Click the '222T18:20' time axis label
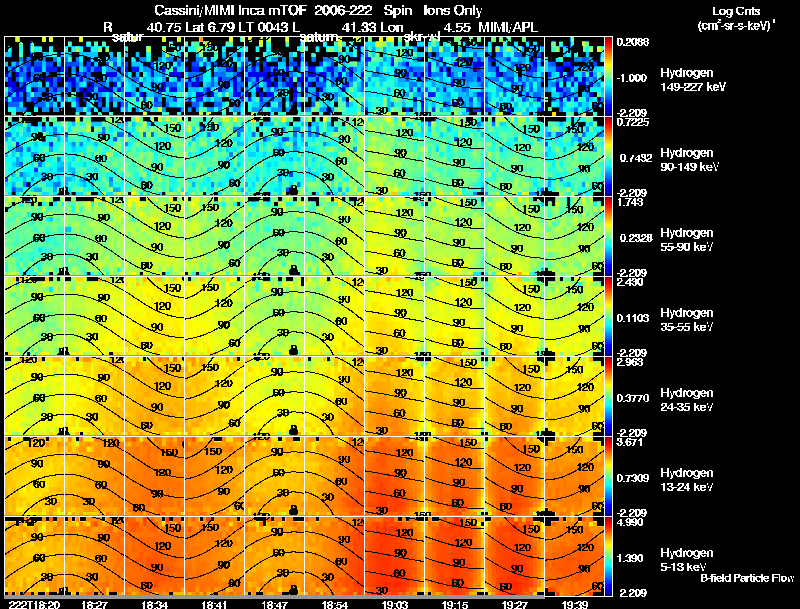Image resolution: width=800 pixels, height=609 pixels. (x=34, y=604)
